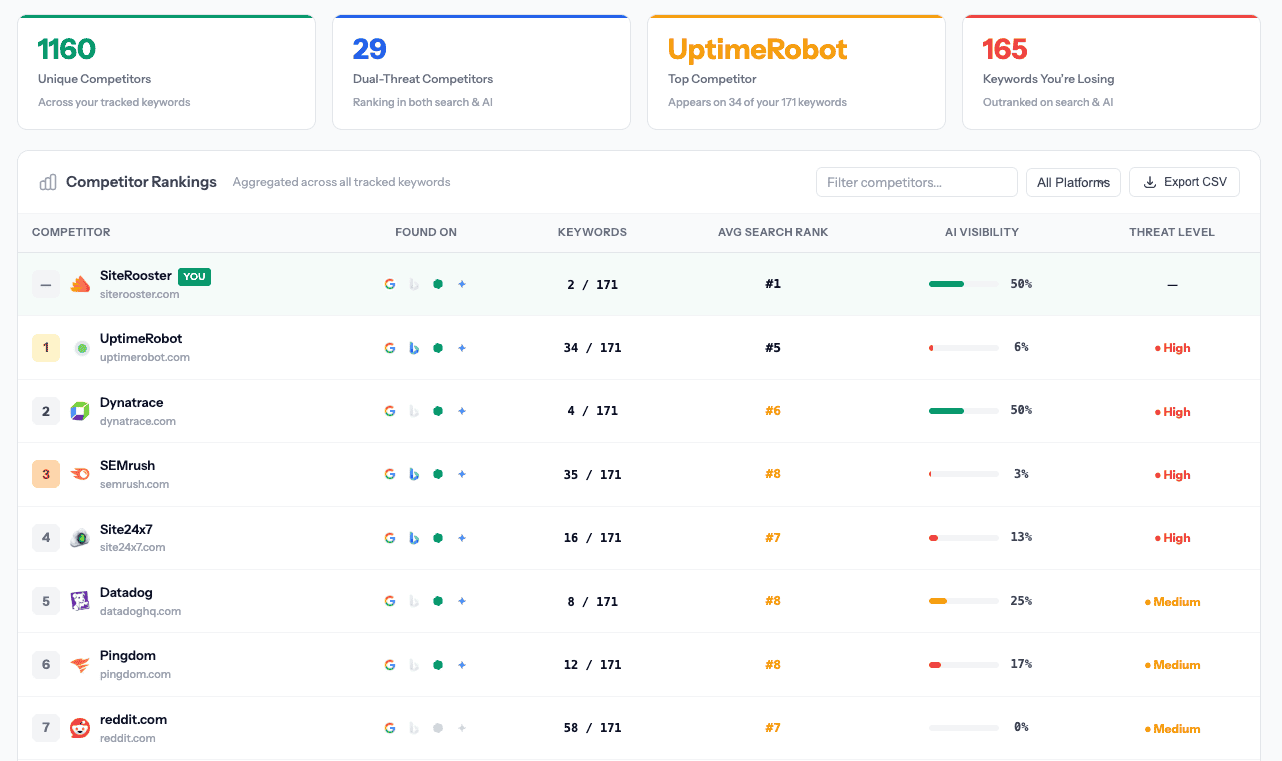The width and height of the screenshot is (1282, 761).
Task: Open the All Platforms dropdown
Action: tap(1073, 182)
